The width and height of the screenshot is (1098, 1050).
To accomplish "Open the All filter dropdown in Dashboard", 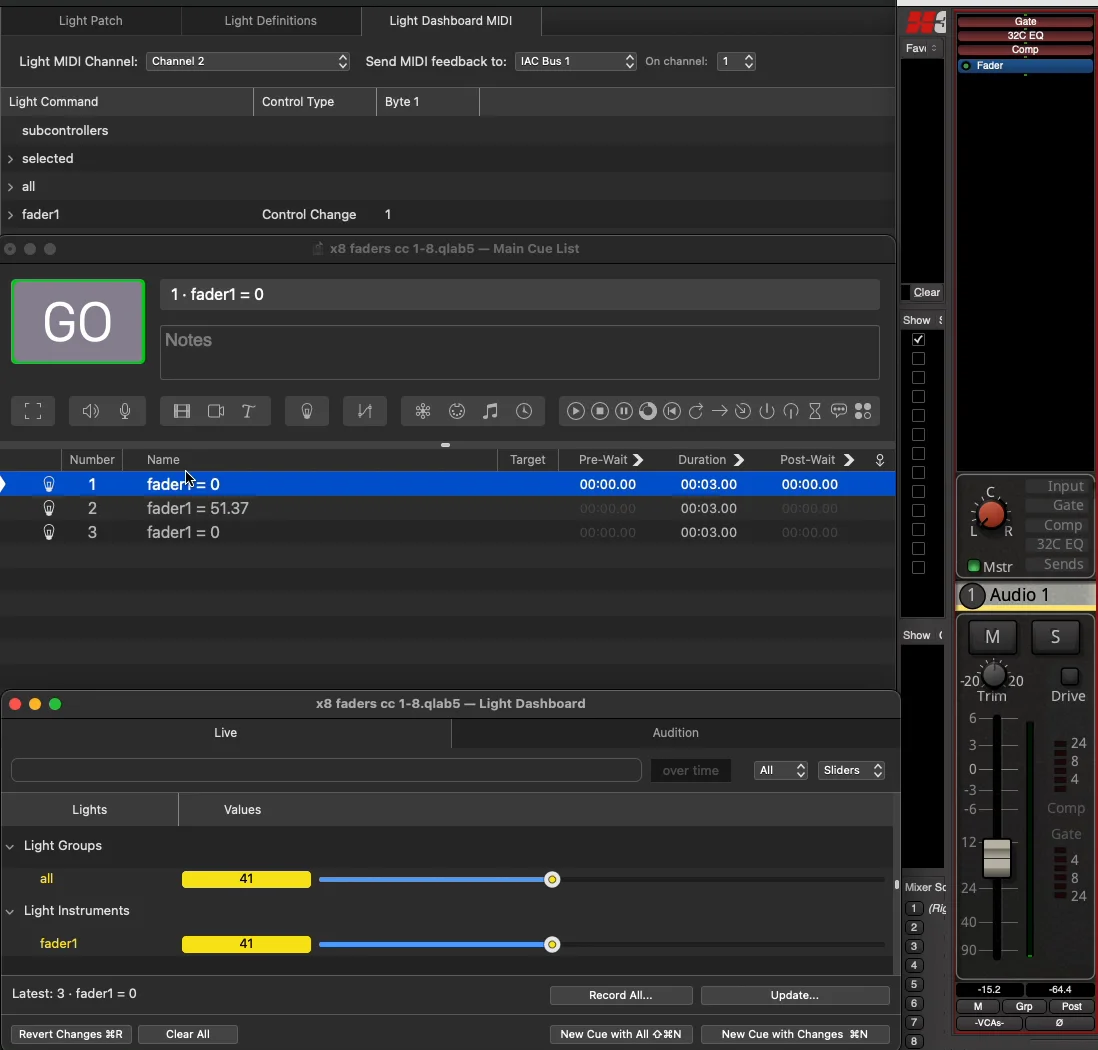I will [781, 770].
